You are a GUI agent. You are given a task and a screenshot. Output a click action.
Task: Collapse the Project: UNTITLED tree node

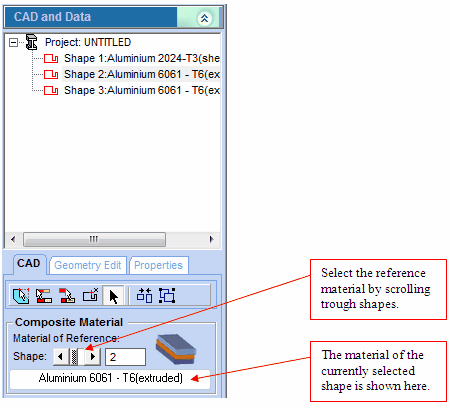(x=13, y=42)
